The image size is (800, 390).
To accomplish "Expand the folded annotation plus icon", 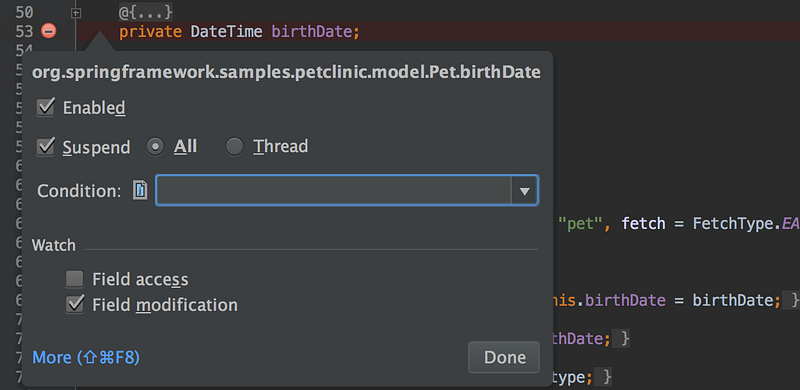I will (x=76, y=13).
